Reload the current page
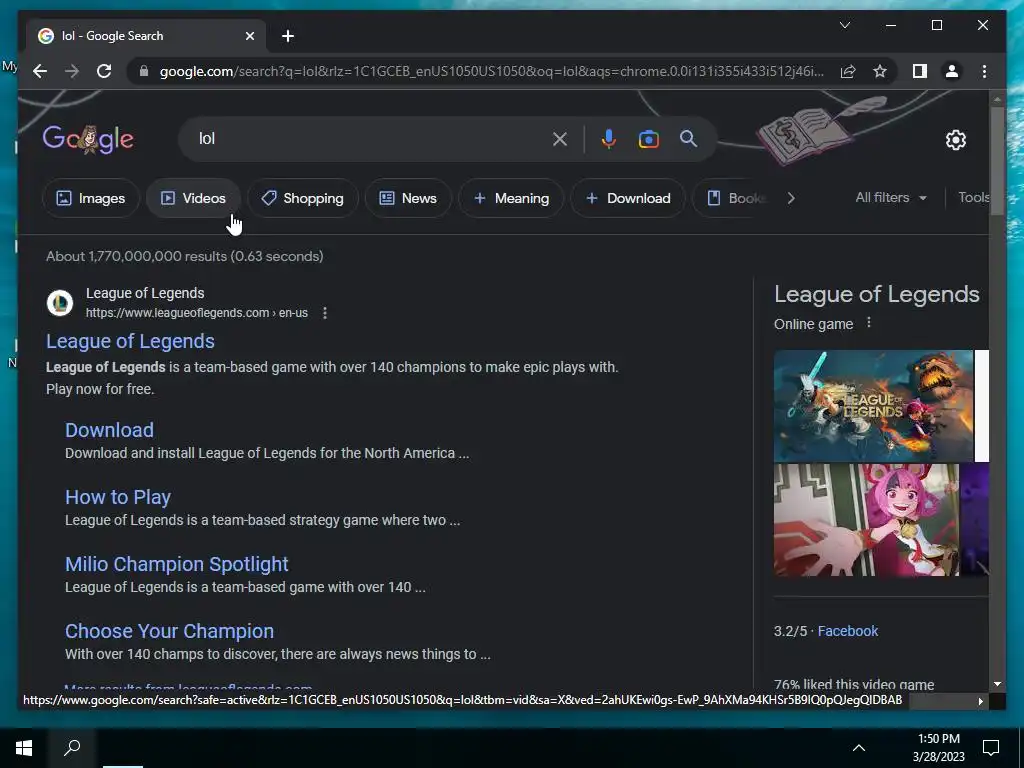Image resolution: width=1024 pixels, height=768 pixels. click(x=104, y=71)
